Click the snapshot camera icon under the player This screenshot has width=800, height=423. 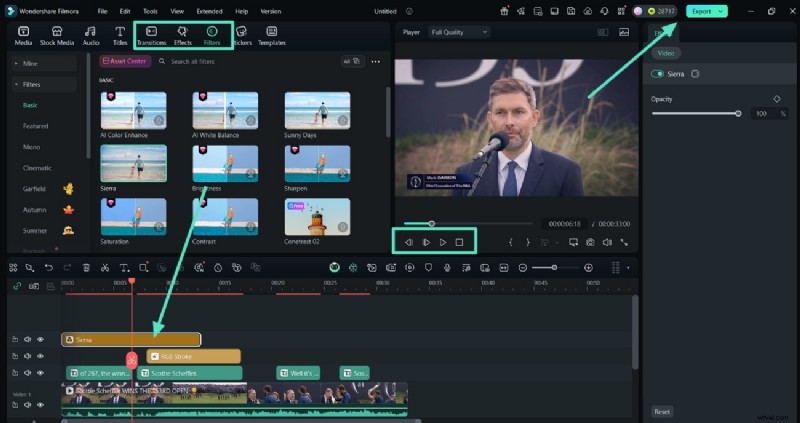click(590, 242)
